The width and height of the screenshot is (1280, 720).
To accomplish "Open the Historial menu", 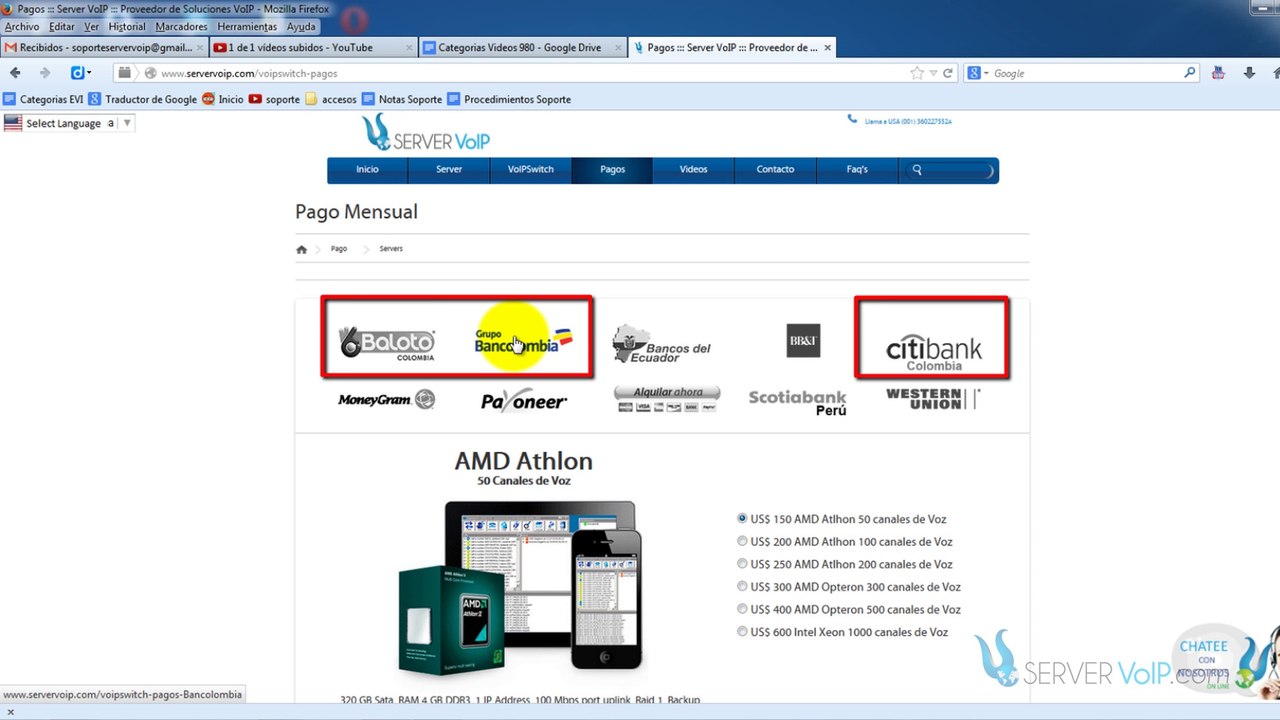I will coord(127,27).
